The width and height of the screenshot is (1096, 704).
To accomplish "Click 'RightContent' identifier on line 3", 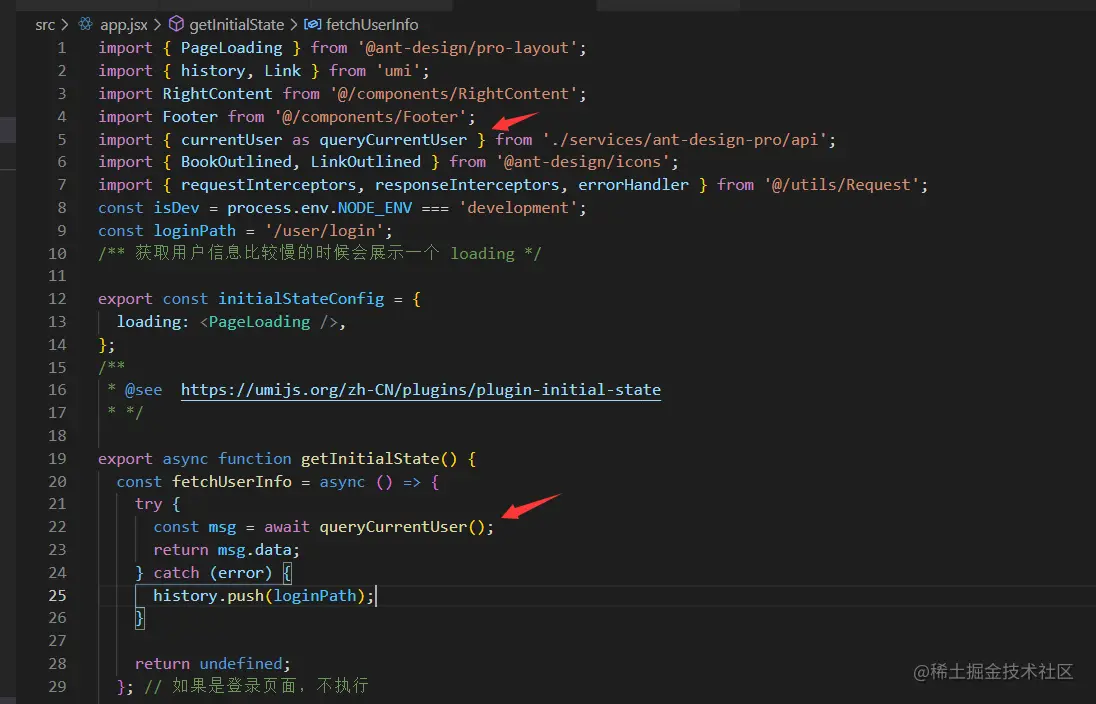I will point(217,94).
